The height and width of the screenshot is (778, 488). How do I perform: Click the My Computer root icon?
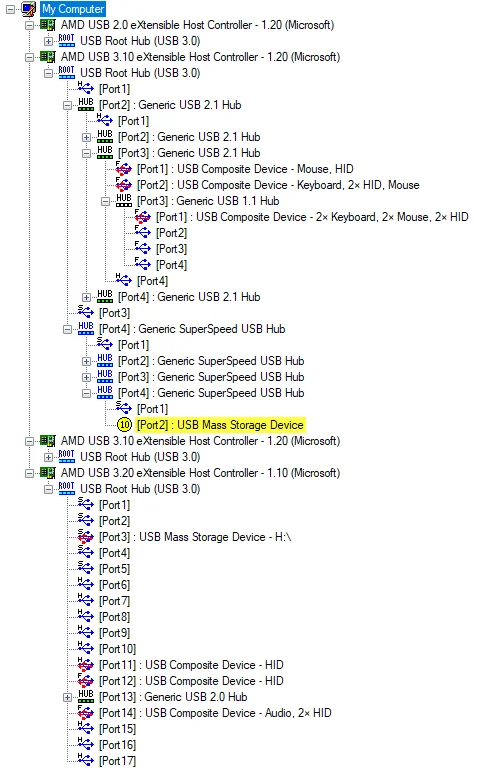coord(29,9)
